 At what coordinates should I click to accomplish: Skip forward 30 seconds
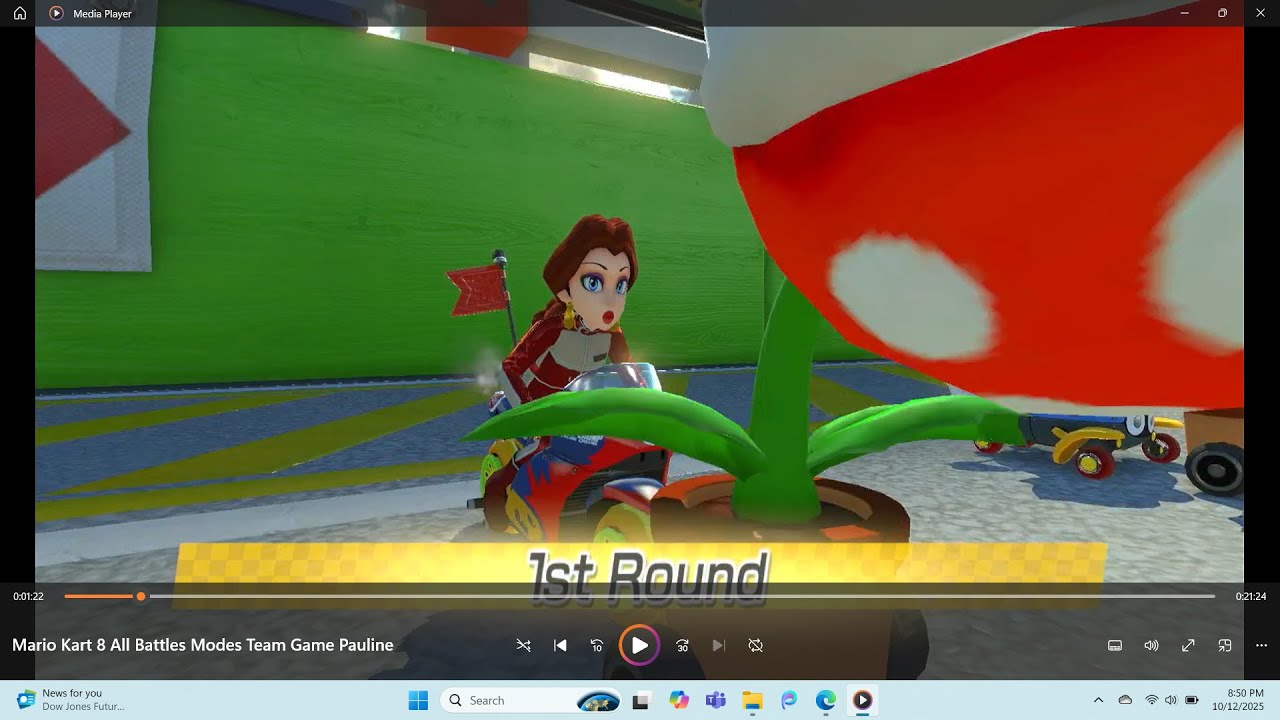(682, 645)
